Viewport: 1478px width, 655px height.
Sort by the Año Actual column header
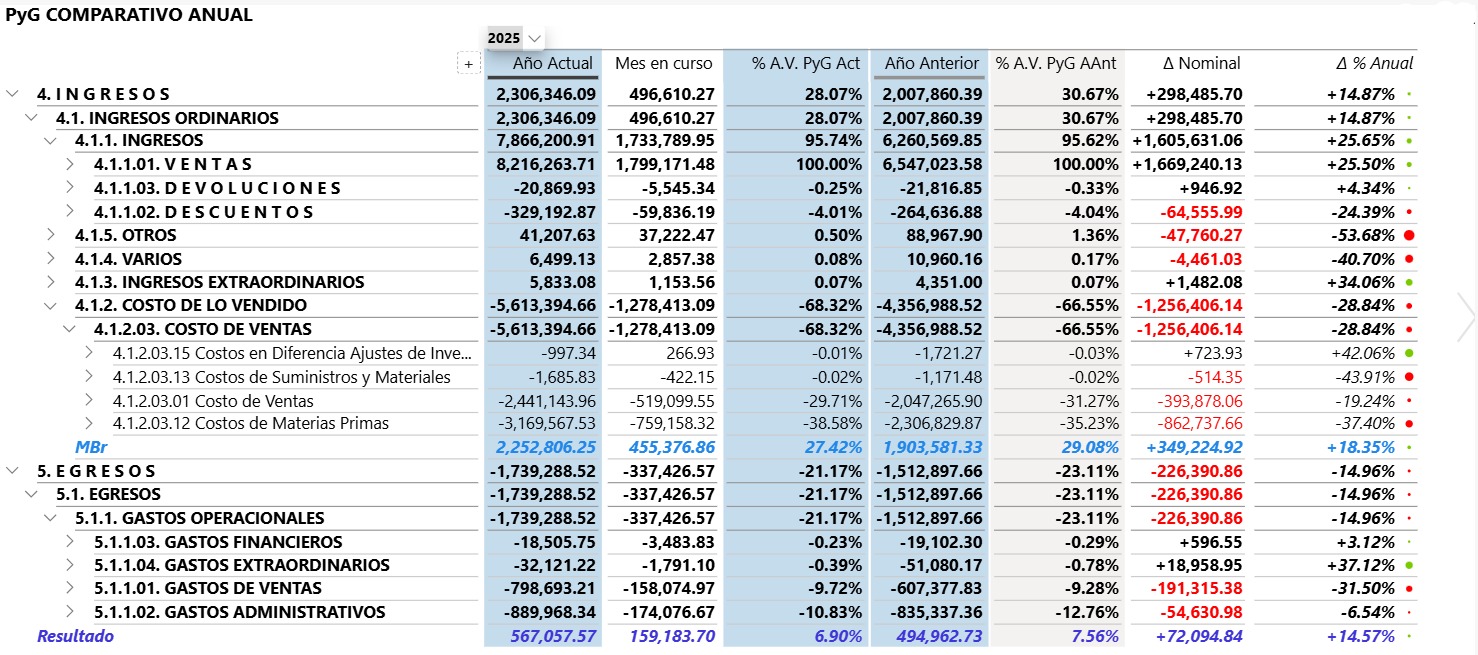tap(552, 63)
